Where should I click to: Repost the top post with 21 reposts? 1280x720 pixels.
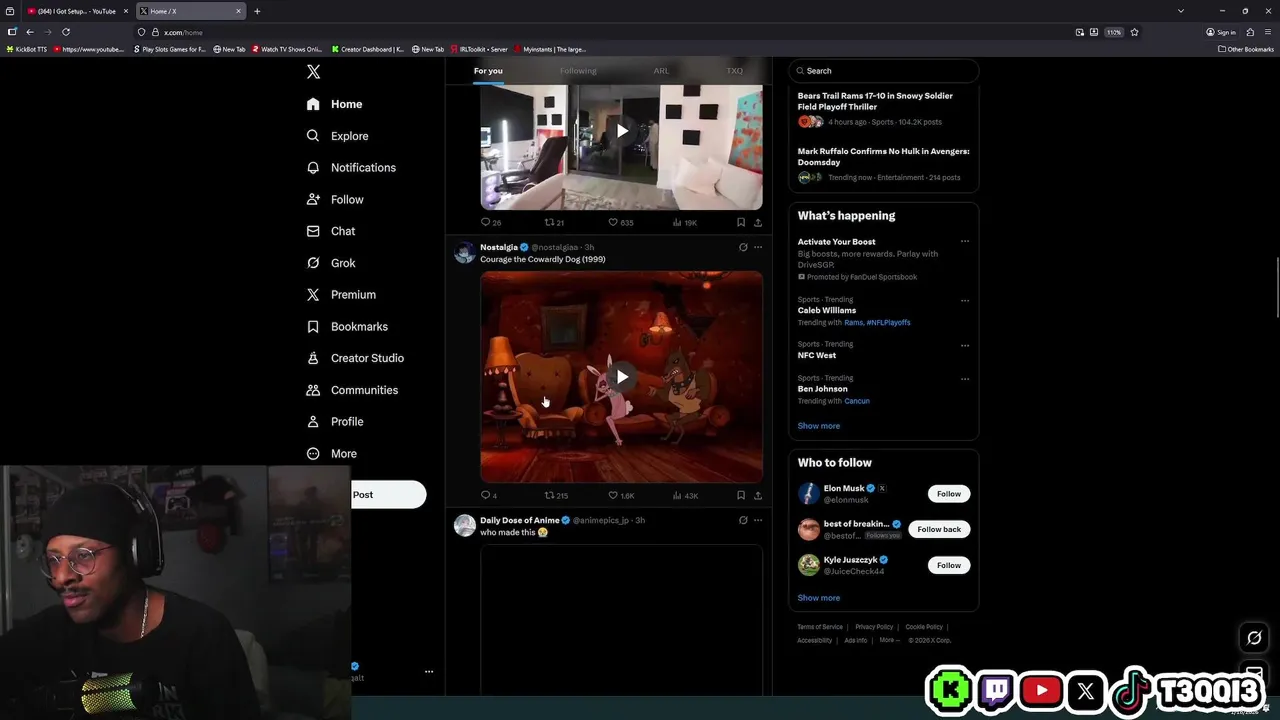tap(554, 223)
